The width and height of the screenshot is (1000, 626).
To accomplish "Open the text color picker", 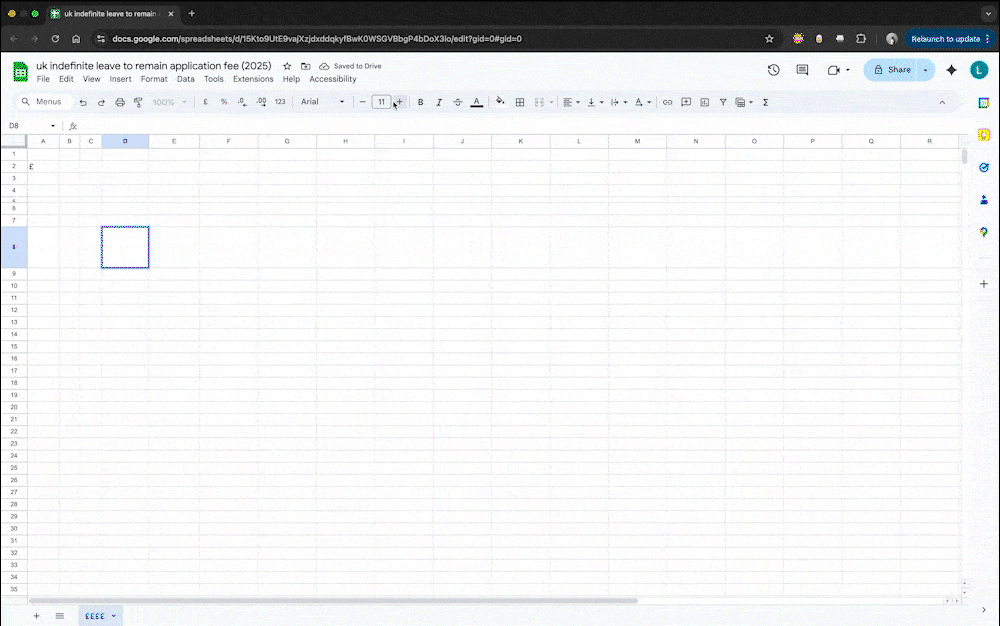I will point(476,102).
